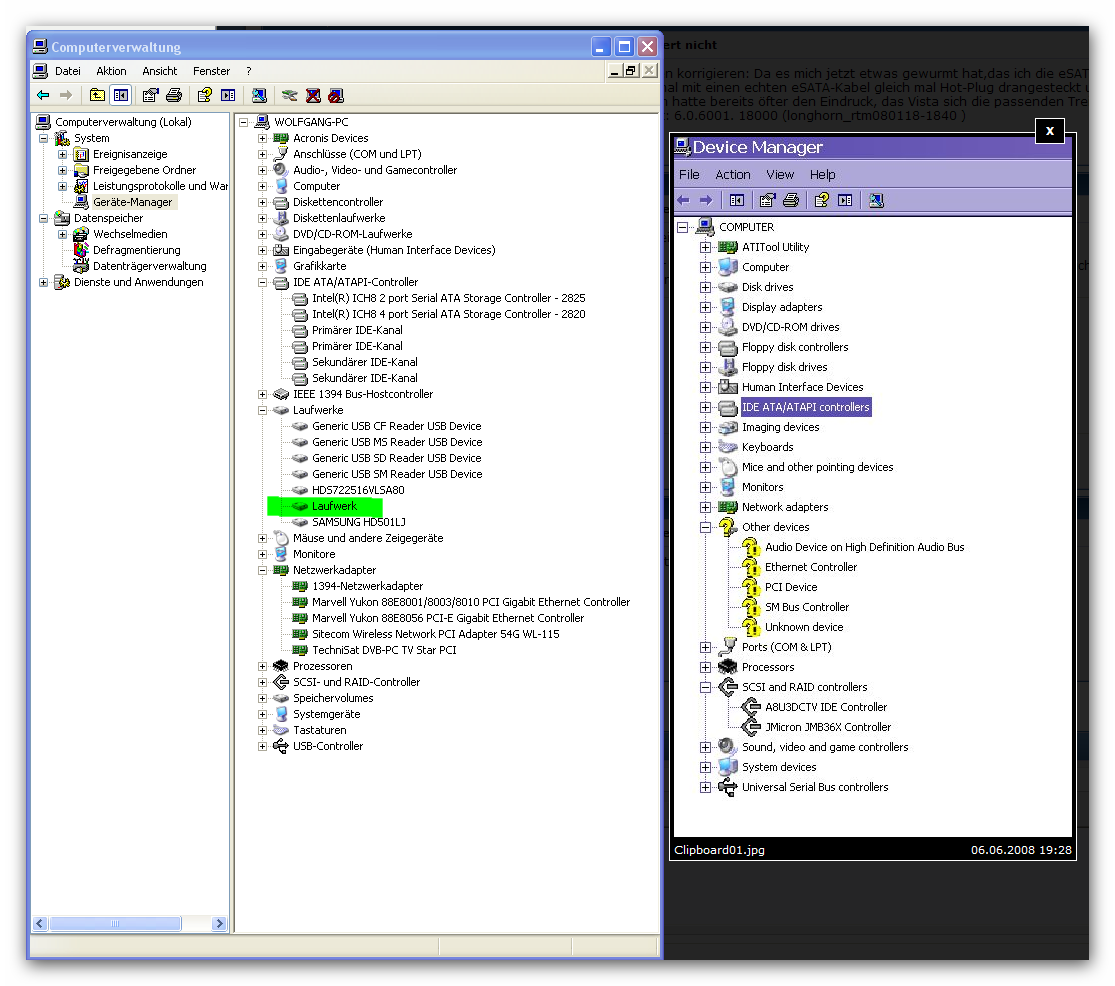1115x986 pixels.
Task: Click the Print icon in Computerverwaltung toolbar
Action: (174, 95)
